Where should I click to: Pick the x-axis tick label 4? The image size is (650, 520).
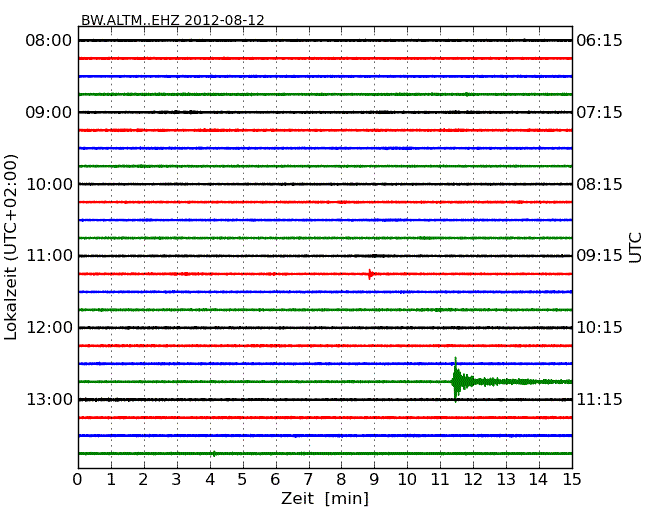[x=210, y=479]
